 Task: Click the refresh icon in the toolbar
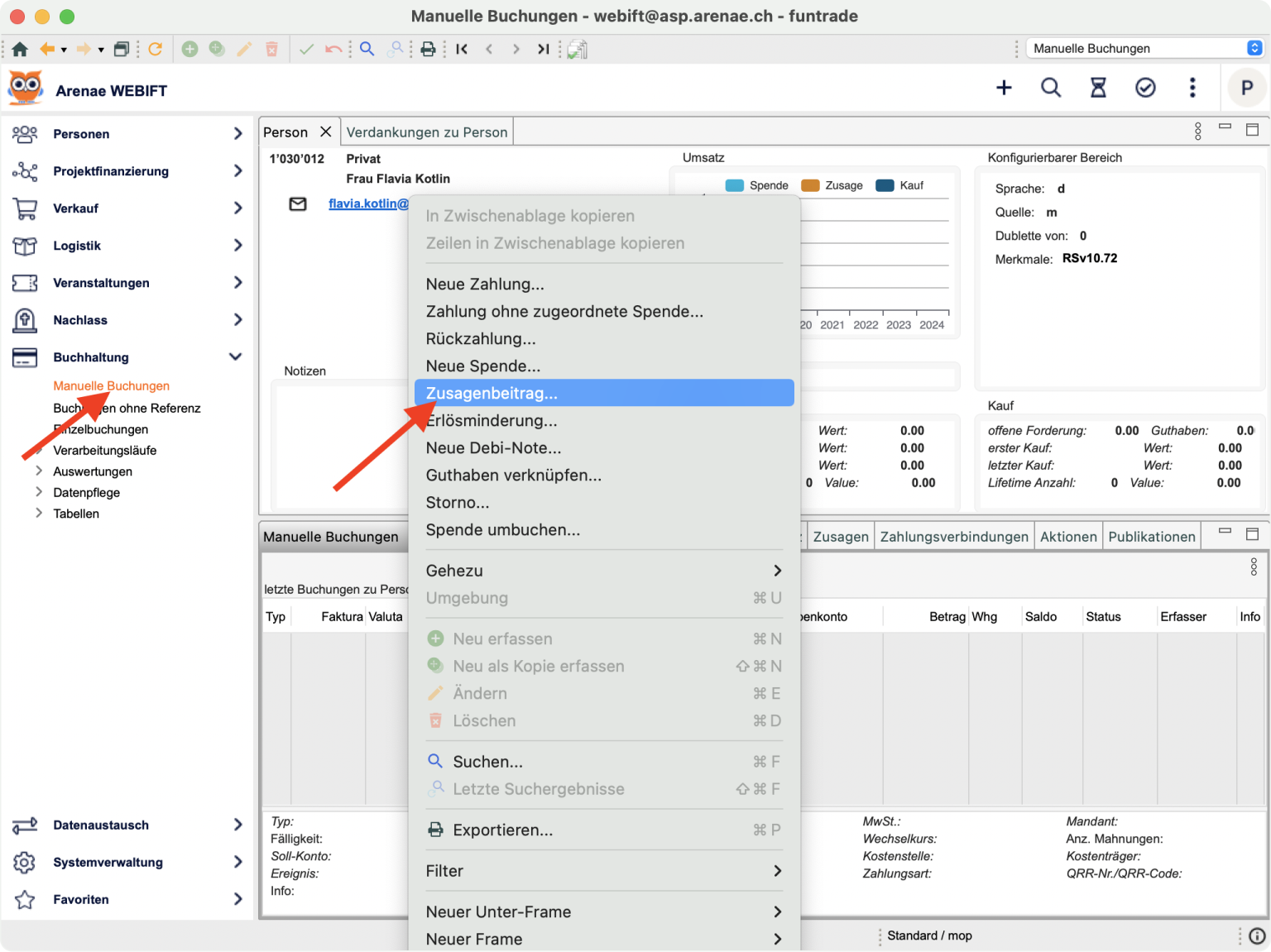[155, 49]
